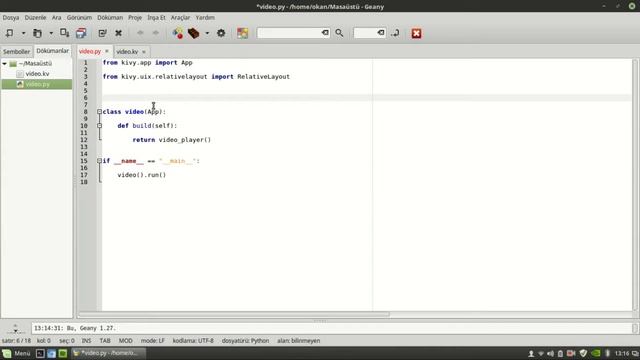Click the Reload file toolbar icon
Image resolution: width=640 pixels, height=360 pixels.
[x=102, y=33]
